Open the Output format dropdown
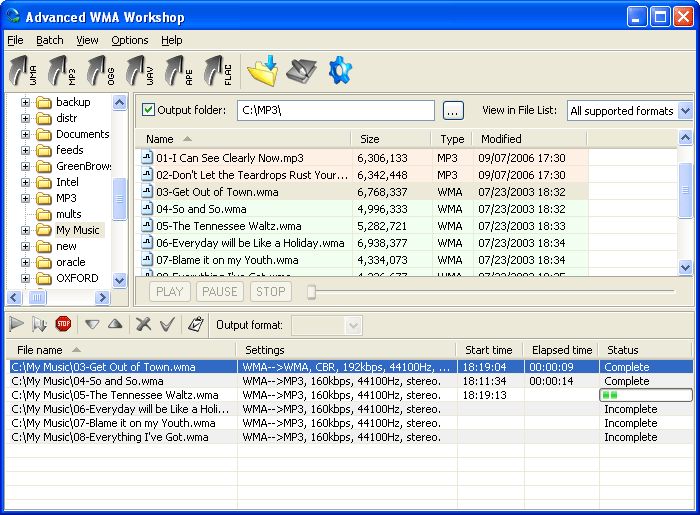Image resolution: width=700 pixels, height=515 pixels. click(353, 325)
